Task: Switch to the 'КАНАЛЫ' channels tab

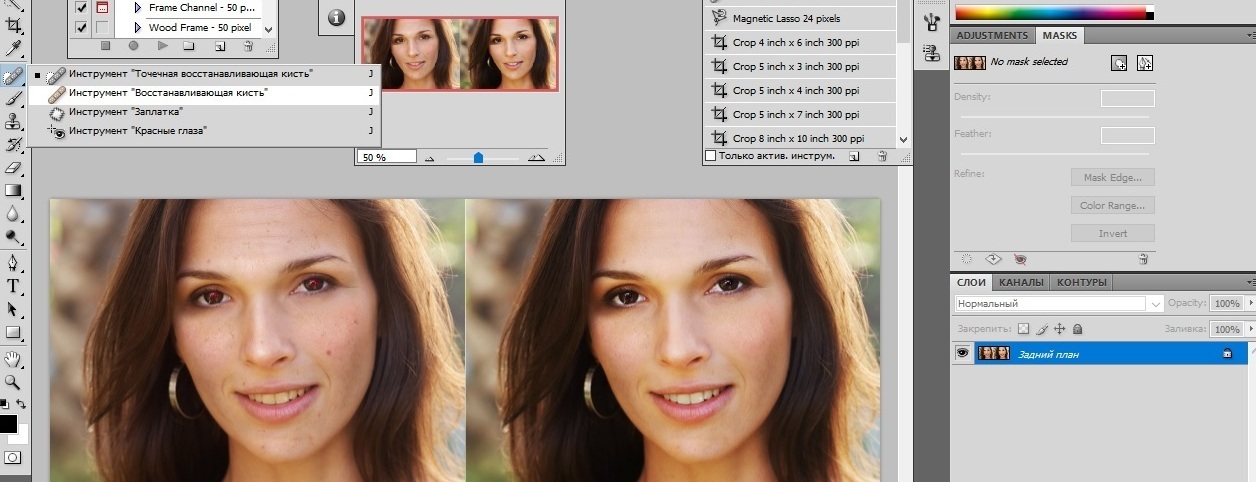Action: [x=1022, y=282]
